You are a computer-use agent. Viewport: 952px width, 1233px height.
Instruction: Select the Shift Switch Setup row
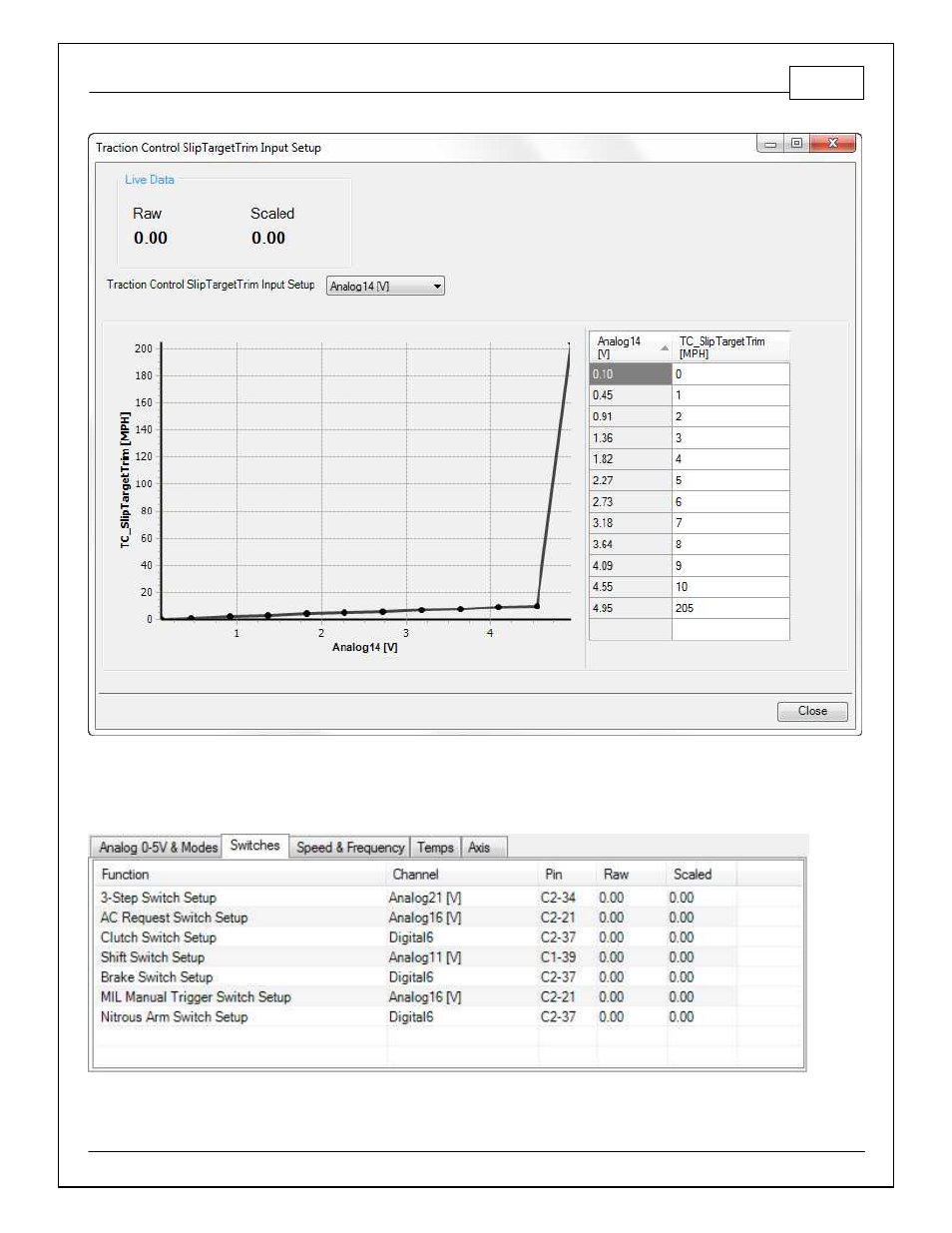(x=447, y=957)
